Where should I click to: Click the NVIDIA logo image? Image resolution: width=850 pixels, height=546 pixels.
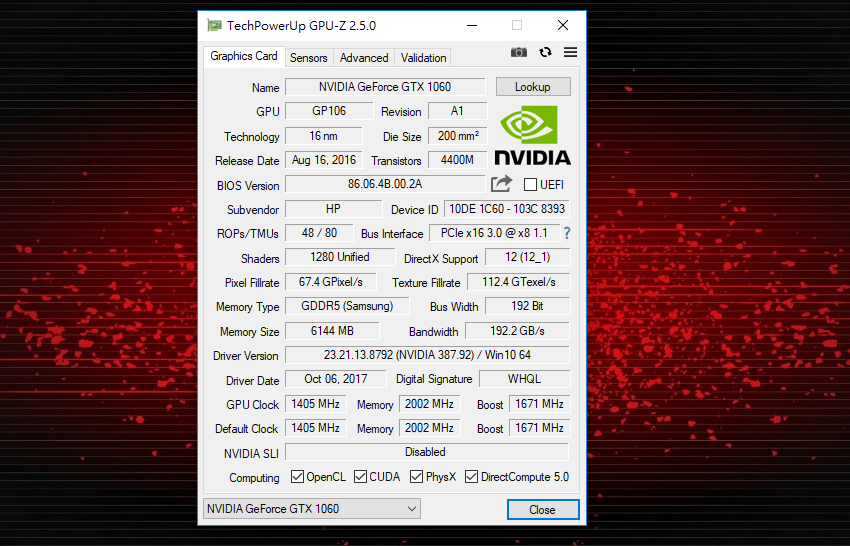point(533,135)
